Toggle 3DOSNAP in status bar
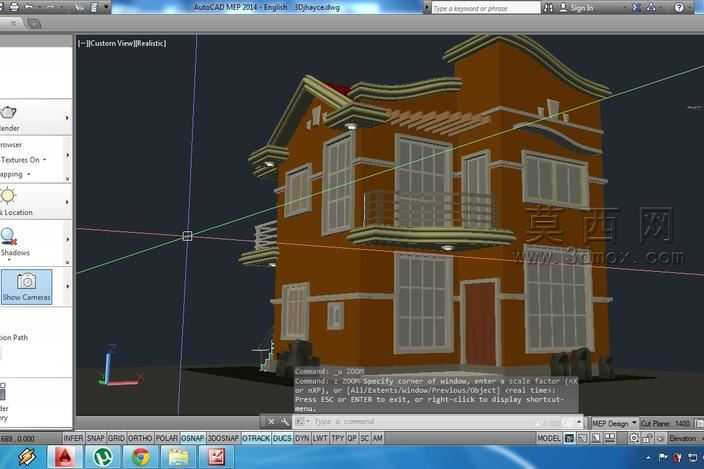This screenshot has width=704, height=469. 223,438
